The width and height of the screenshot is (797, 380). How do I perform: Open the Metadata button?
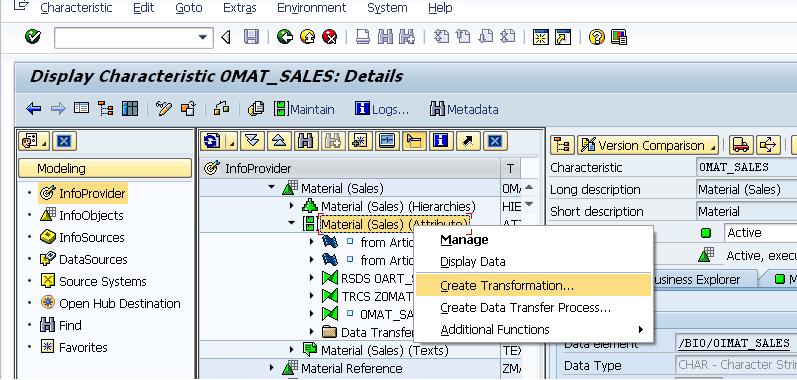click(x=464, y=109)
